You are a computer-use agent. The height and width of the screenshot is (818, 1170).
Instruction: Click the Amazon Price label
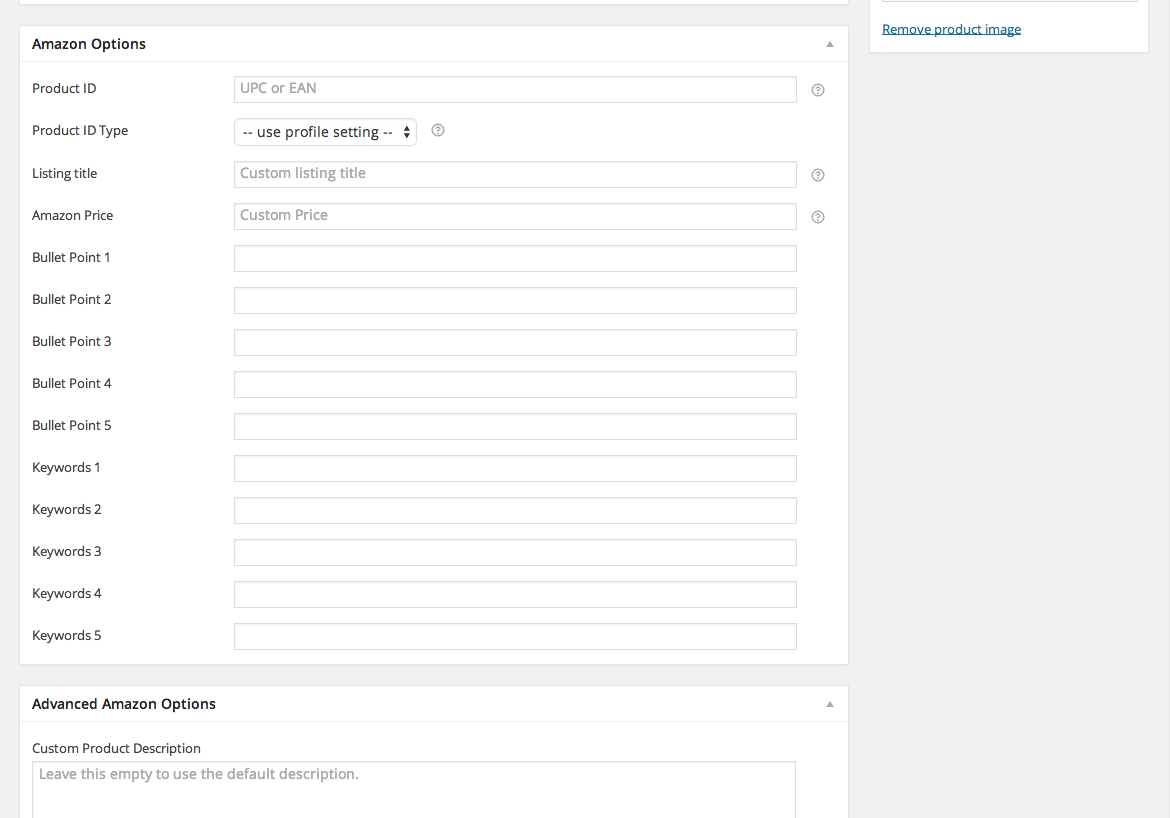72,215
